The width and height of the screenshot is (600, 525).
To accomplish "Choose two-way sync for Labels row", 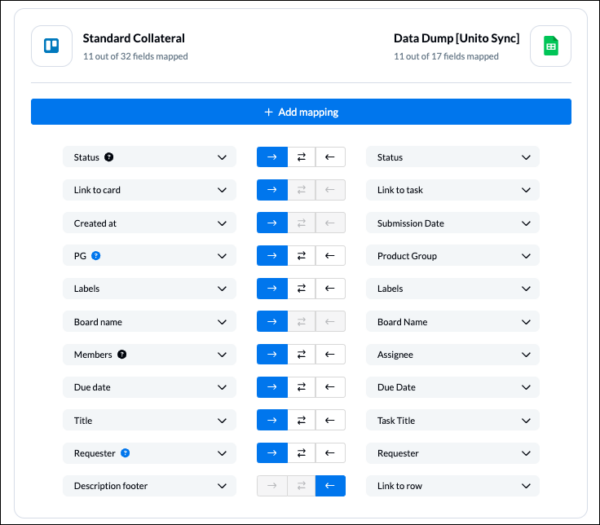I will pos(302,289).
